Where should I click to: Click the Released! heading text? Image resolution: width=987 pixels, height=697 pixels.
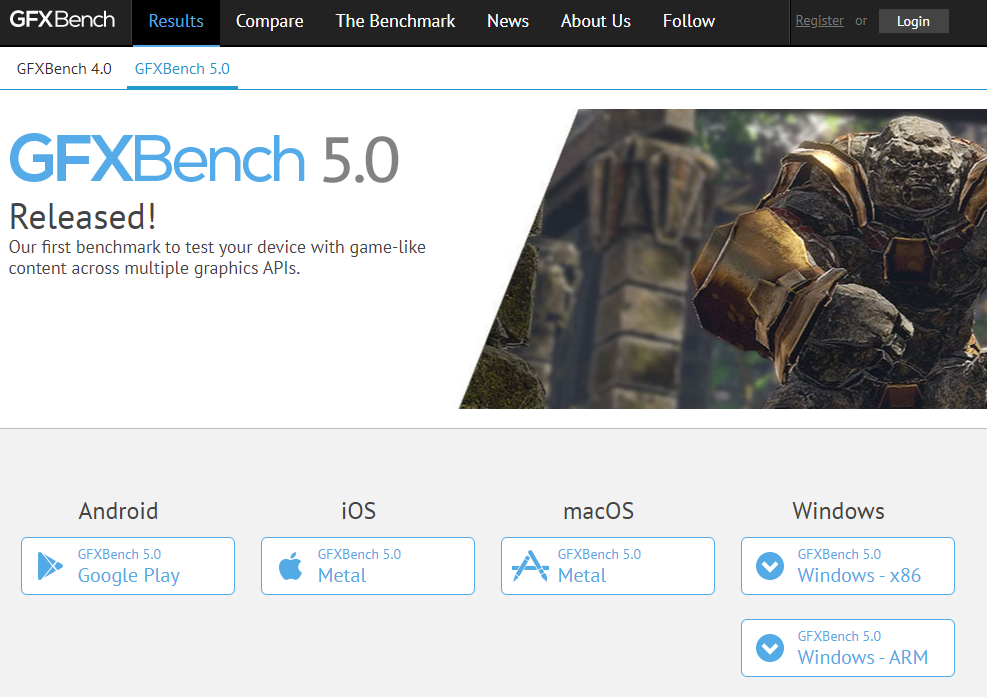coord(82,217)
